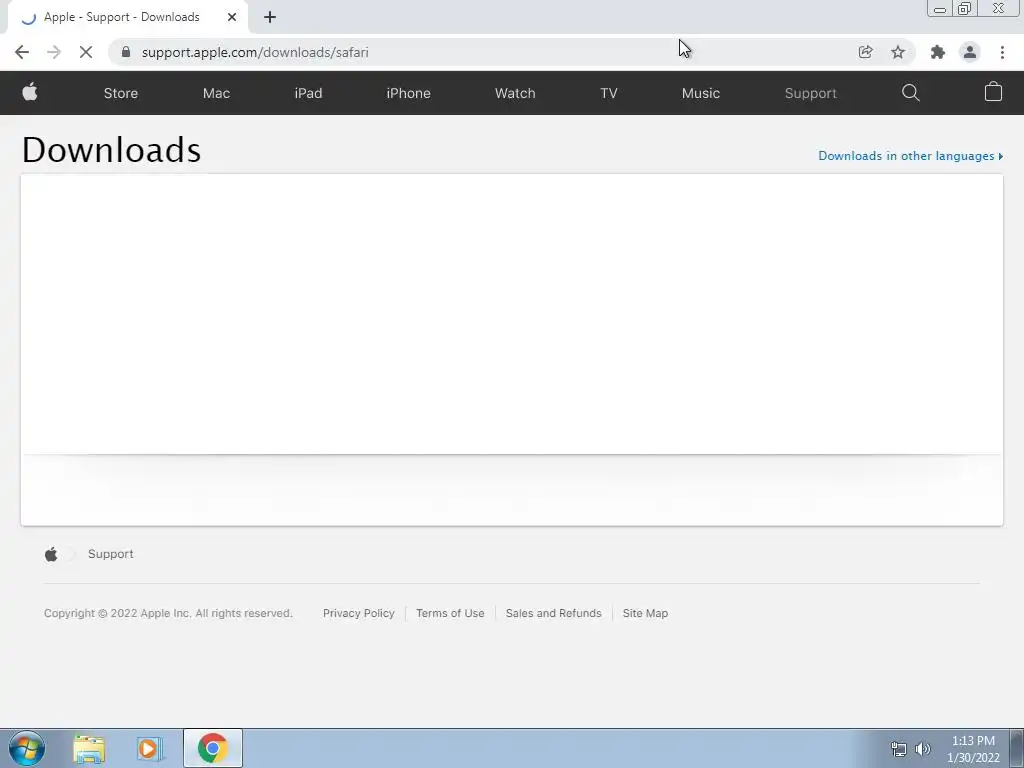Screen dimensions: 1024x768
Task: Expand Downloads in other languages
Action: [910, 156]
